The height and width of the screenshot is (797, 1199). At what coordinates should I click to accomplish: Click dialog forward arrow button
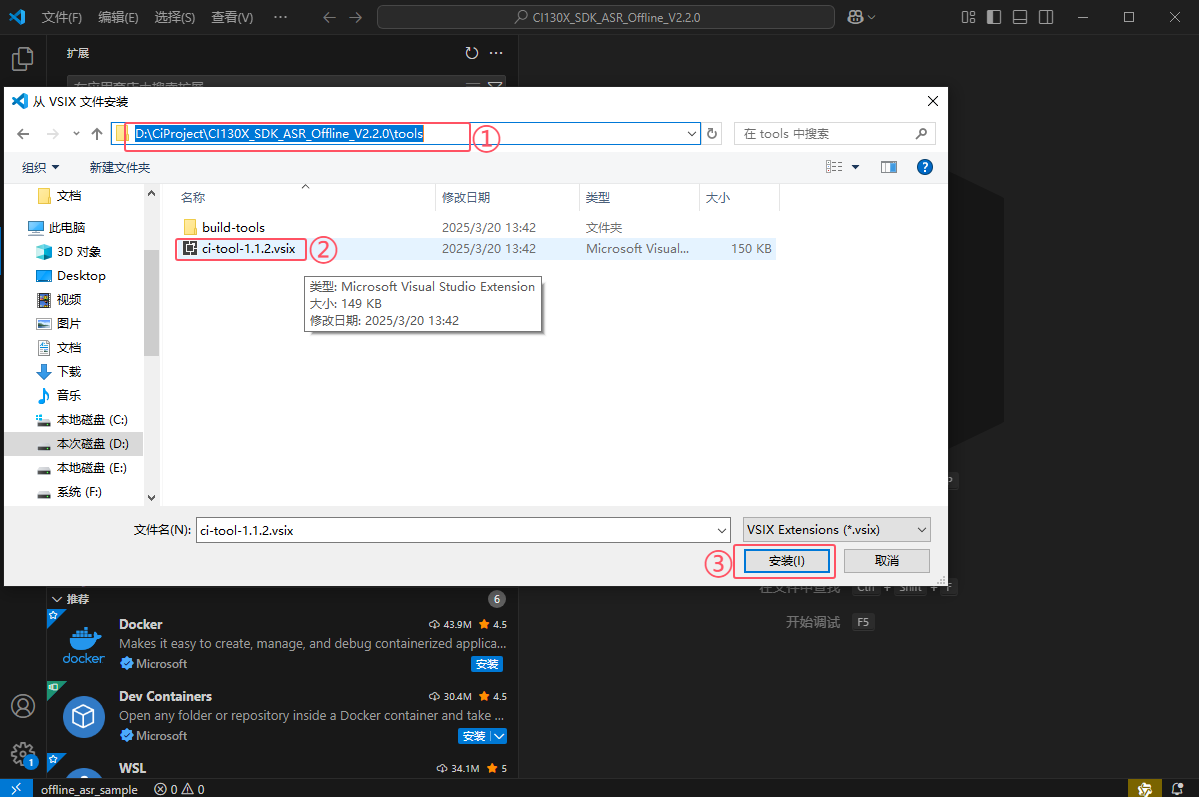coord(52,134)
